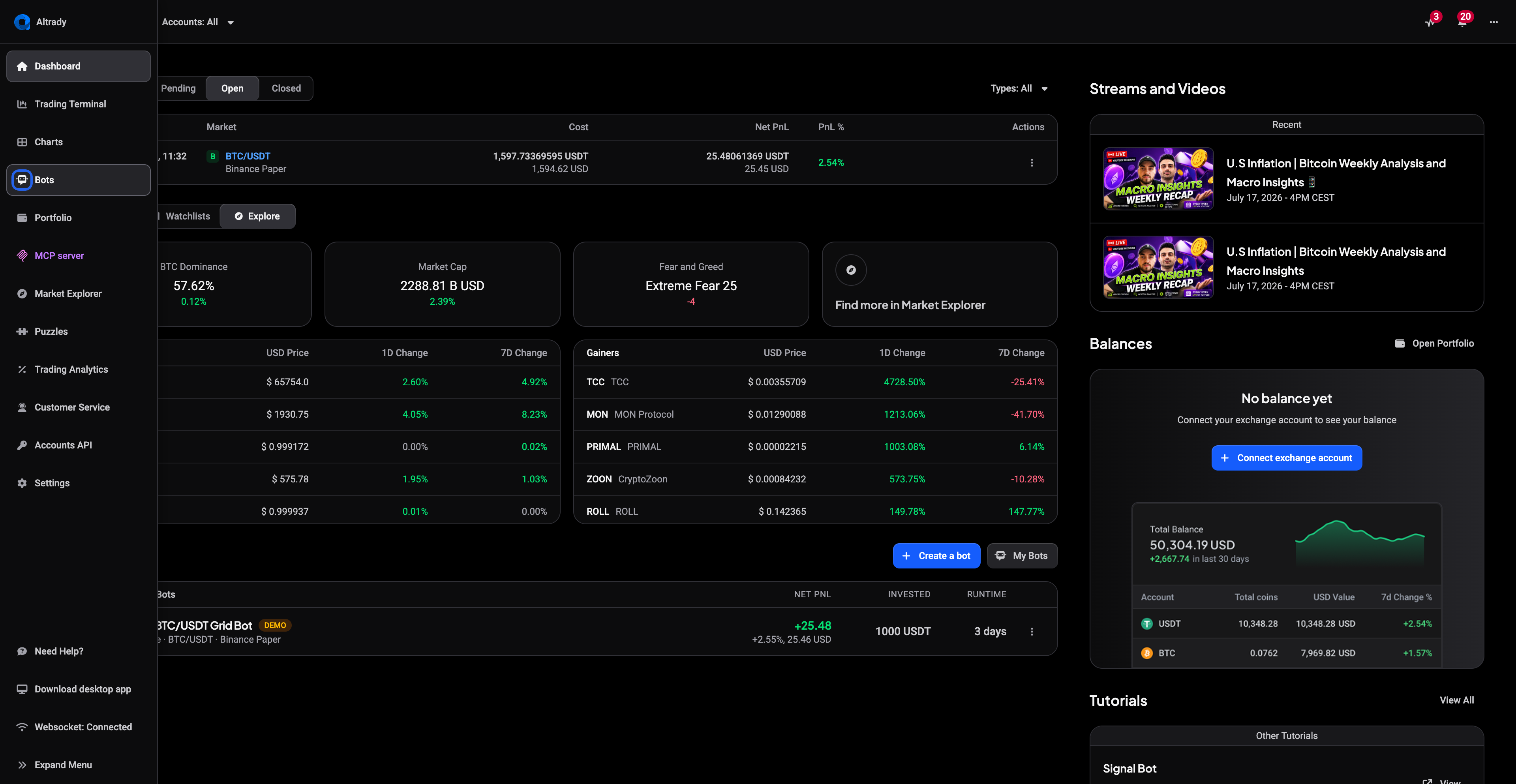Open the Recent streams tab
The height and width of the screenshot is (784, 1516).
1287,125
